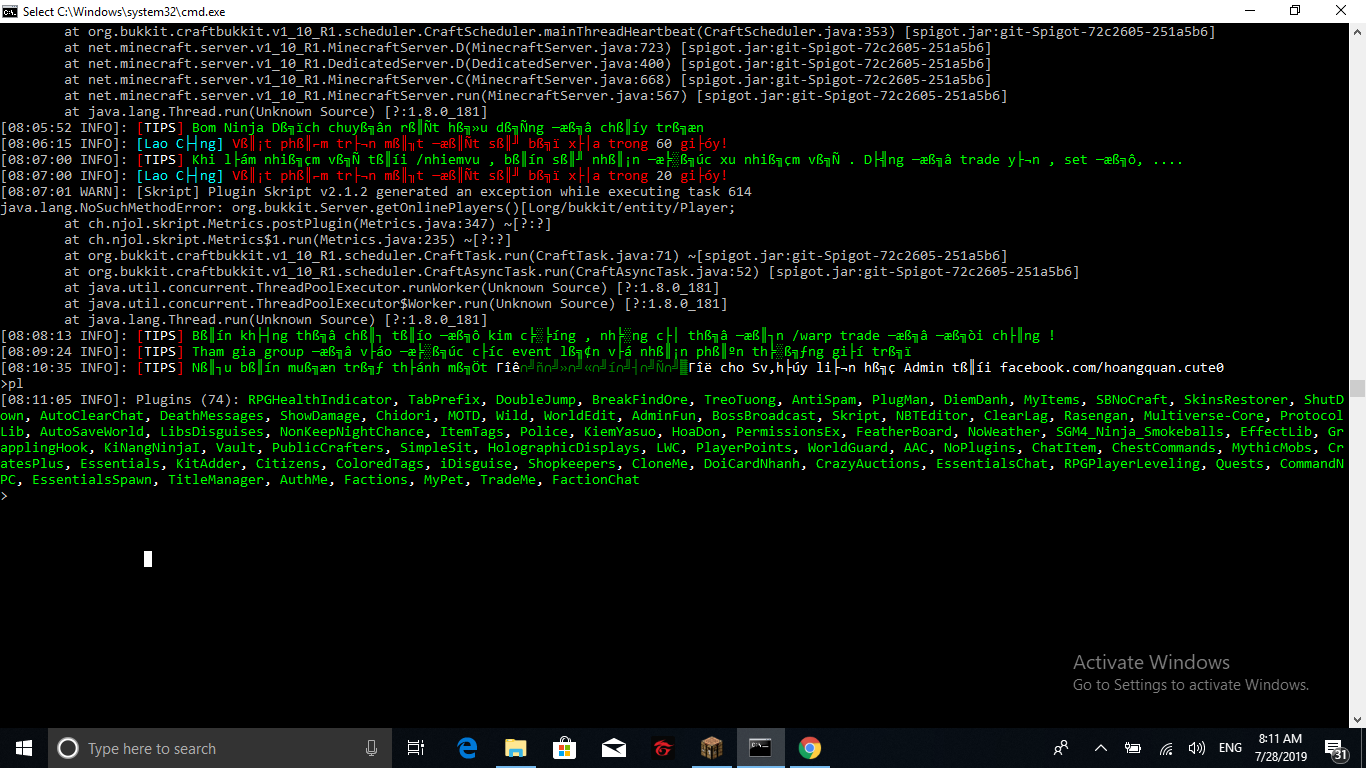The image size is (1366, 768).
Task: Check the battery status tray icon
Action: coord(1133,748)
